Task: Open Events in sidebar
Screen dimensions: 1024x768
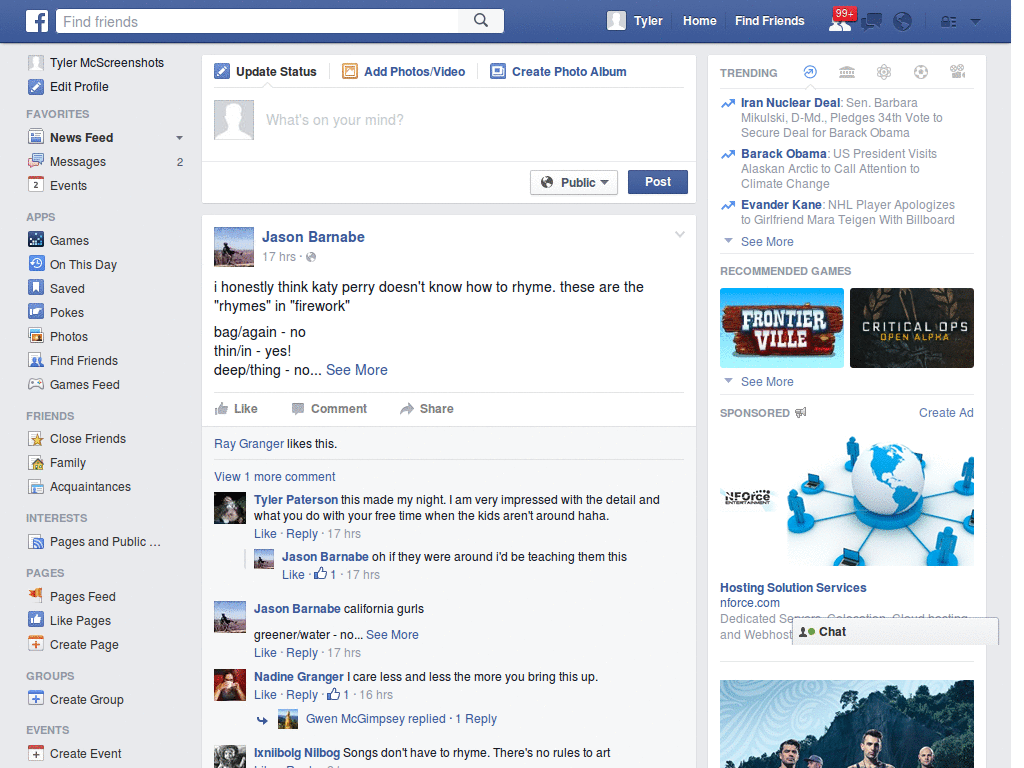Action: coord(68,186)
